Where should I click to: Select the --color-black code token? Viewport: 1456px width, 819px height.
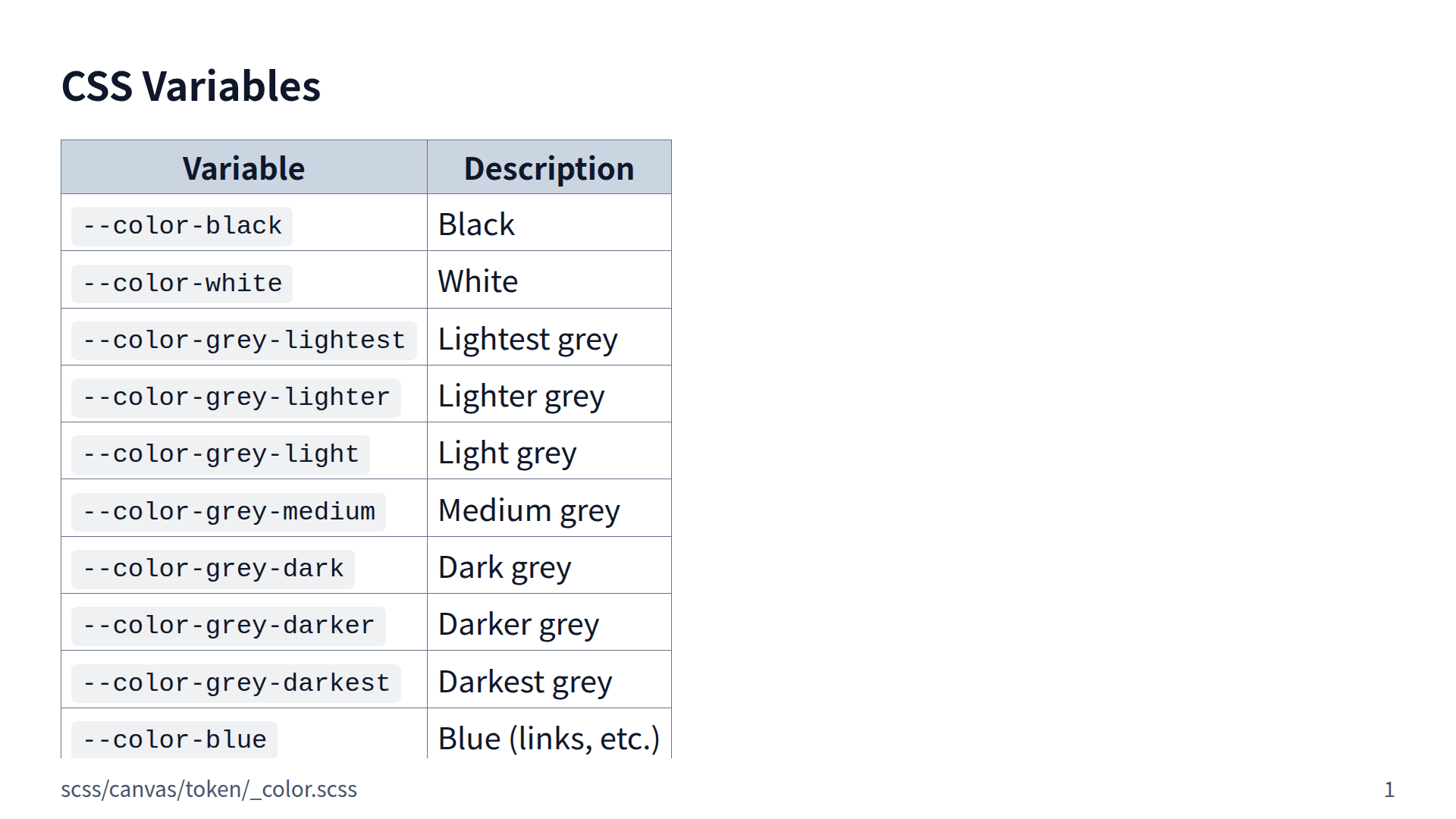coord(182,226)
